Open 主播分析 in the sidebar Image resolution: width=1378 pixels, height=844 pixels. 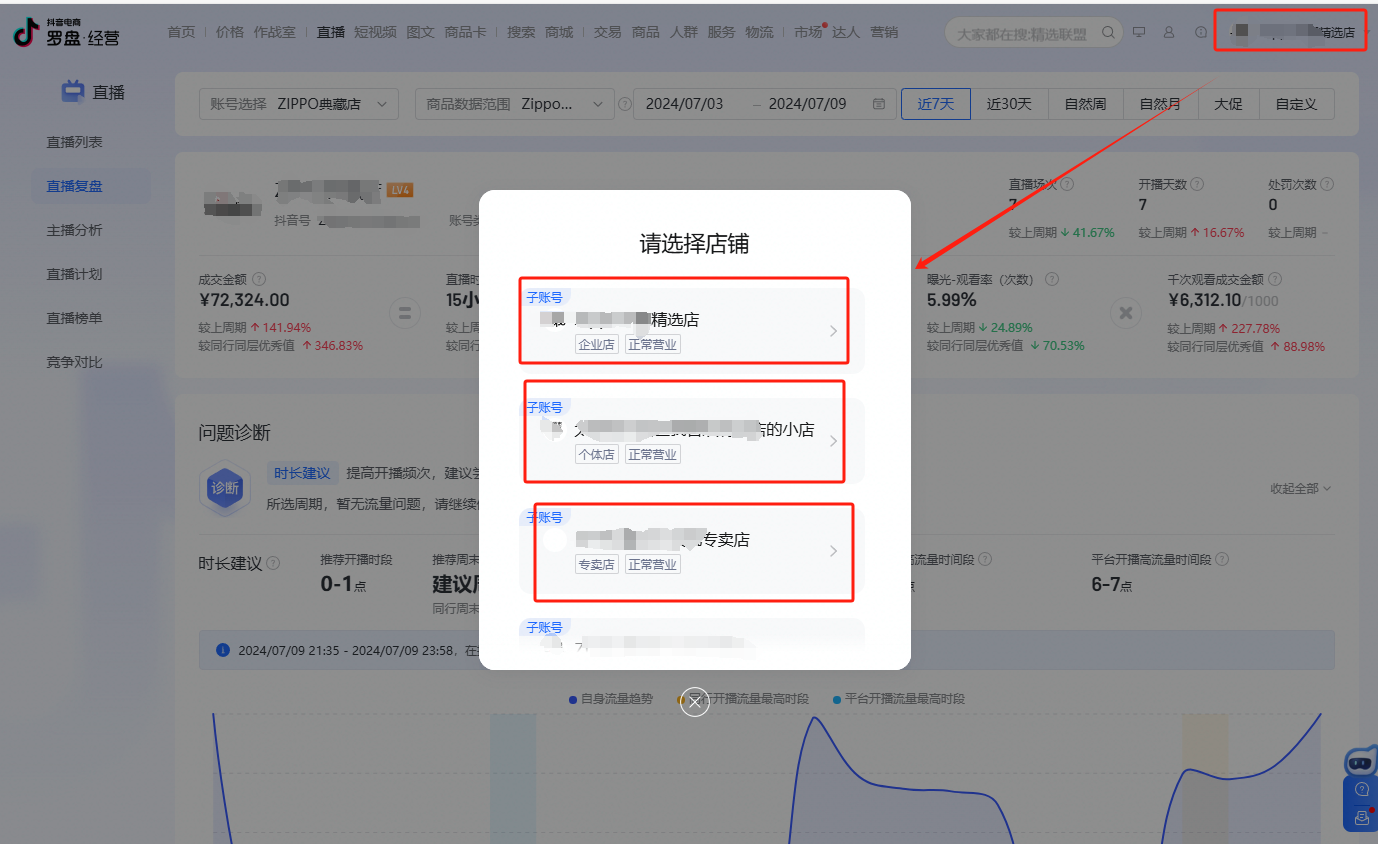tap(74, 230)
